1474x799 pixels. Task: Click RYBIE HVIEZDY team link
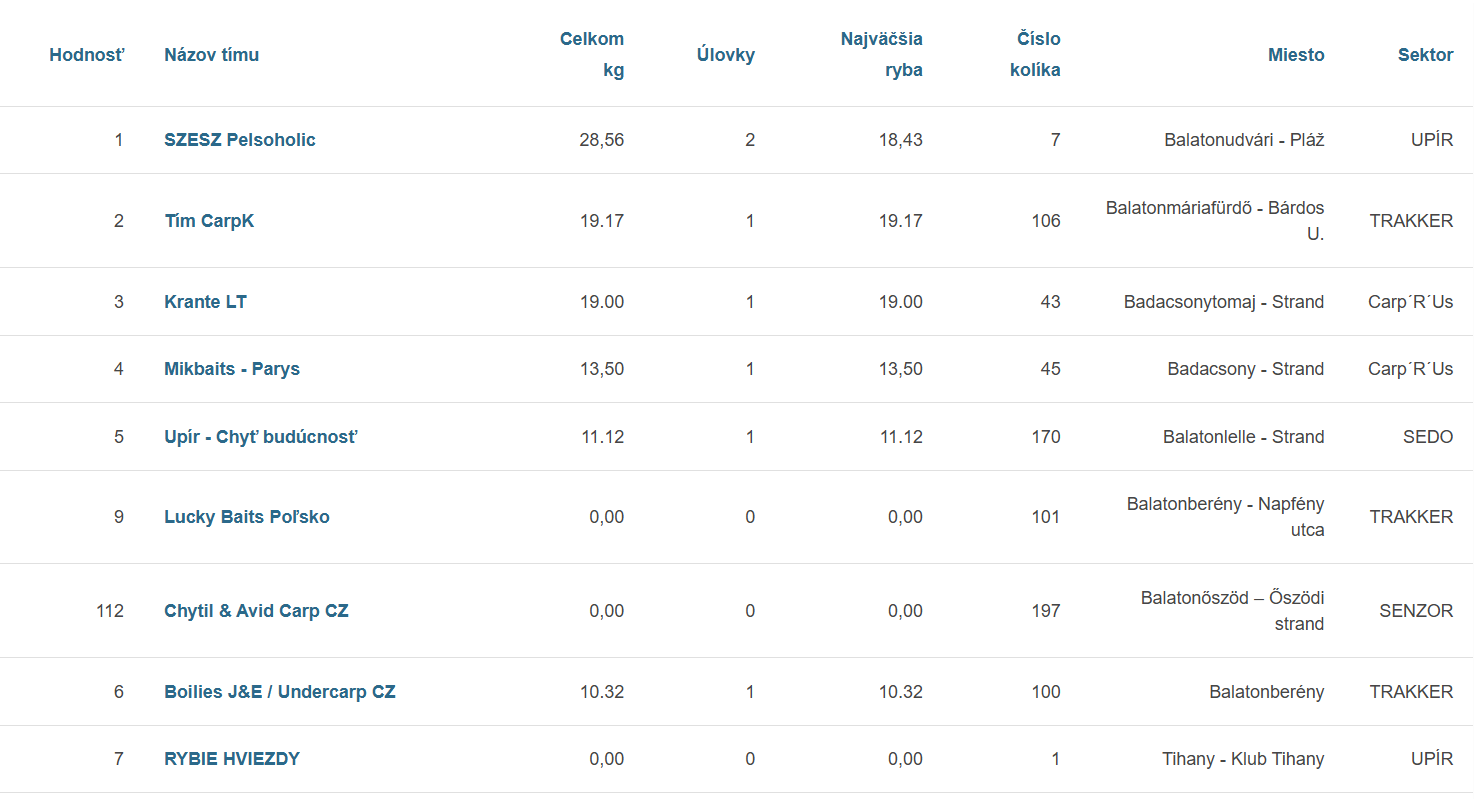coord(232,759)
